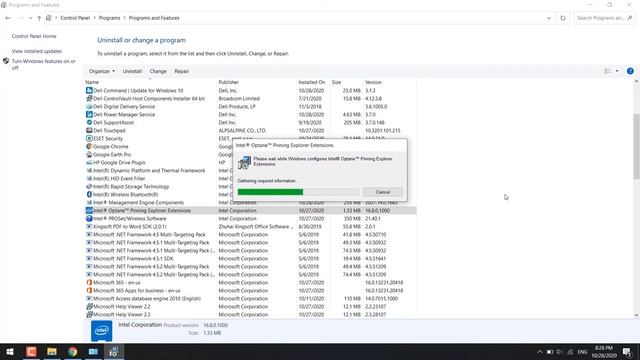The width and height of the screenshot is (640, 360).
Task: Open the Organize dropdown menu
Action: coord(102,71)
